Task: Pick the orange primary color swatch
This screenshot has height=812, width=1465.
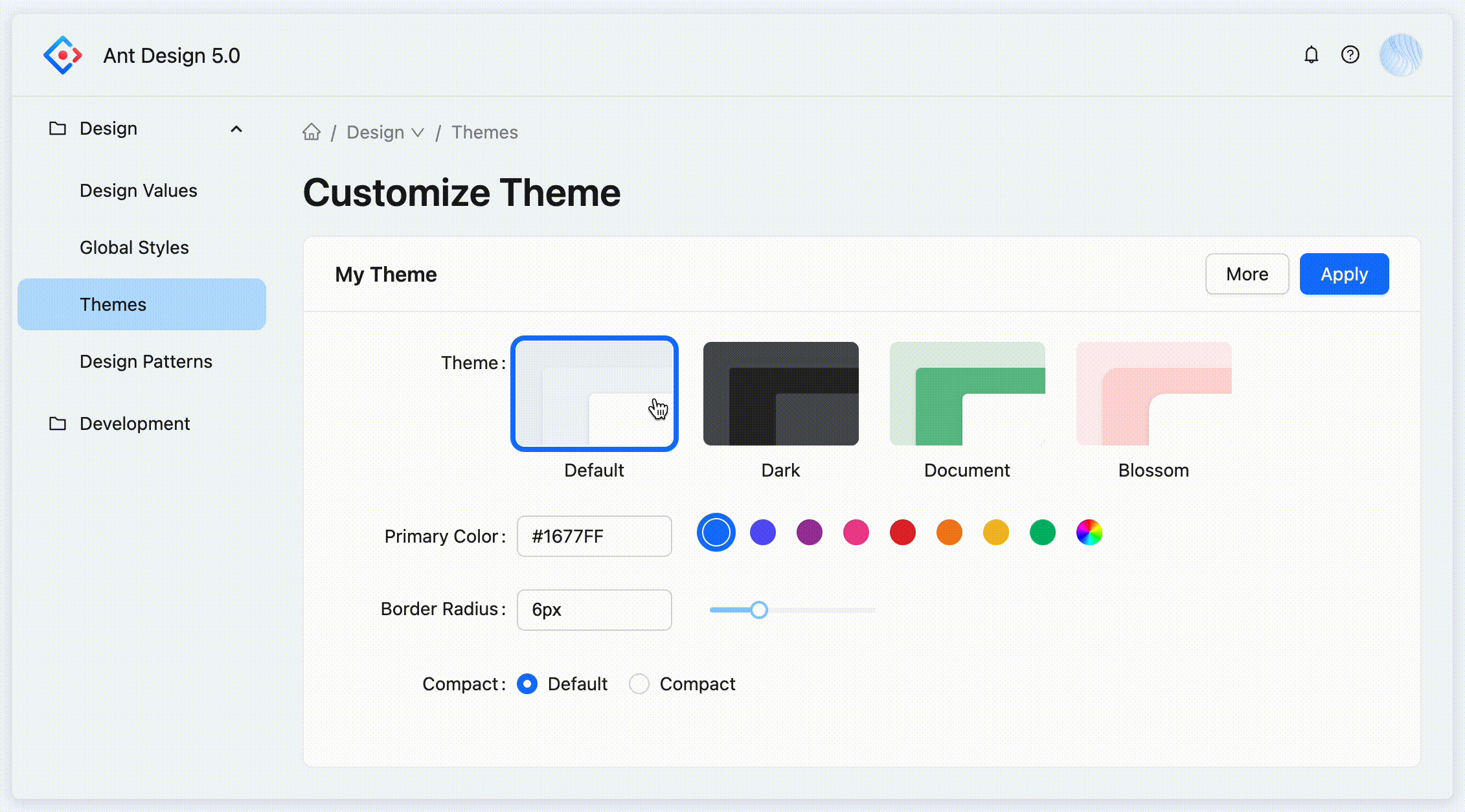Action: coord(949,532)
